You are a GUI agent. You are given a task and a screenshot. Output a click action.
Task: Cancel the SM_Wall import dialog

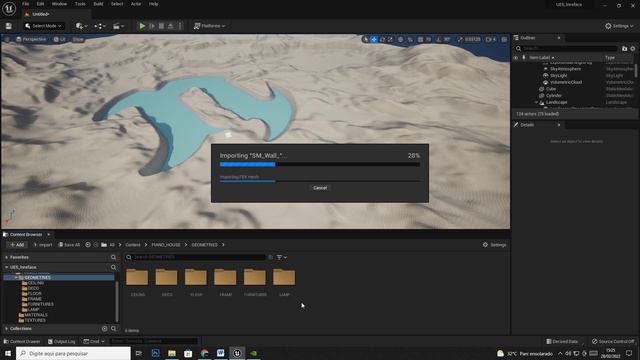coord(320,188)
